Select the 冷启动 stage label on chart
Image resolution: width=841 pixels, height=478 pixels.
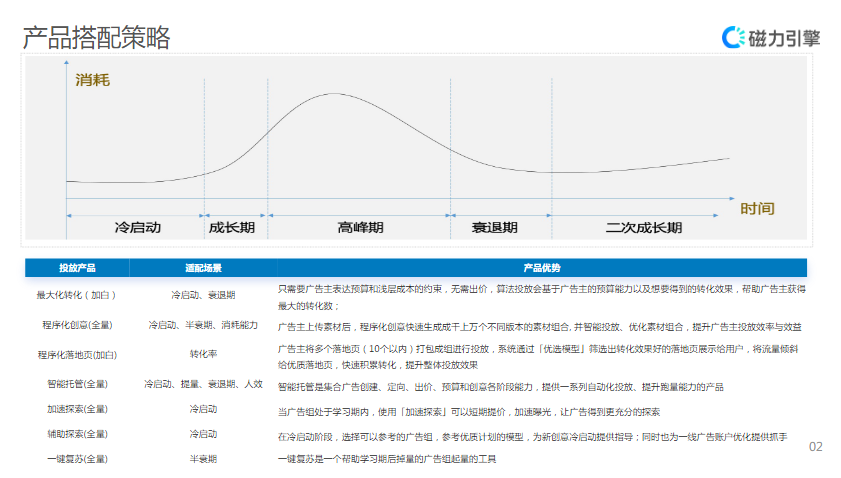pyautogui.click(x=138, y=227)
